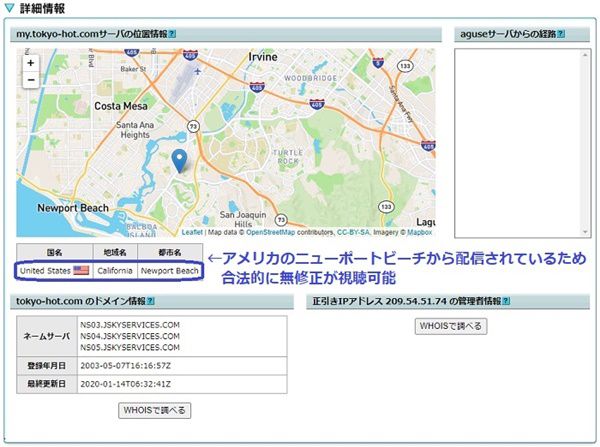
Task: Click the 国名 column header
Action: click(x=54, y=253)
